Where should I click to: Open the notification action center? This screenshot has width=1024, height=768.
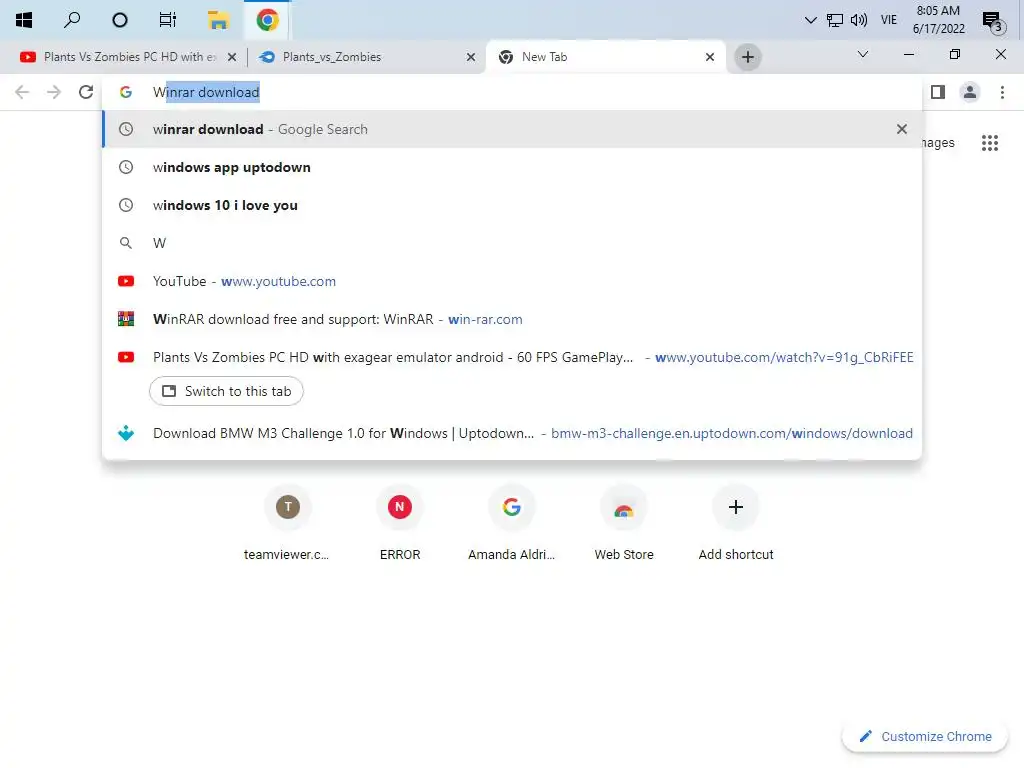[x=993, y=21]
